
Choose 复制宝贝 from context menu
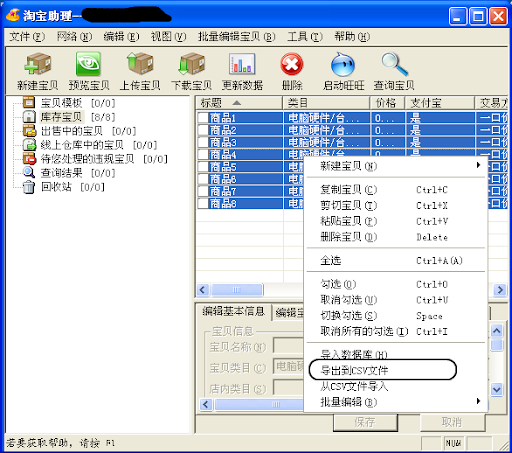(395, 189)
